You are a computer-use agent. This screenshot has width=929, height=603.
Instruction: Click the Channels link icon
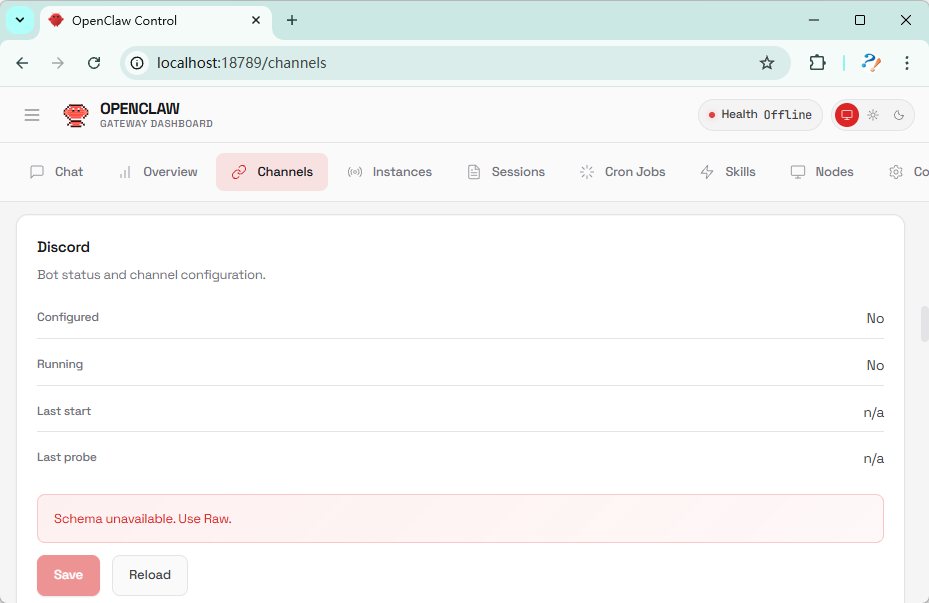(239, 172)
